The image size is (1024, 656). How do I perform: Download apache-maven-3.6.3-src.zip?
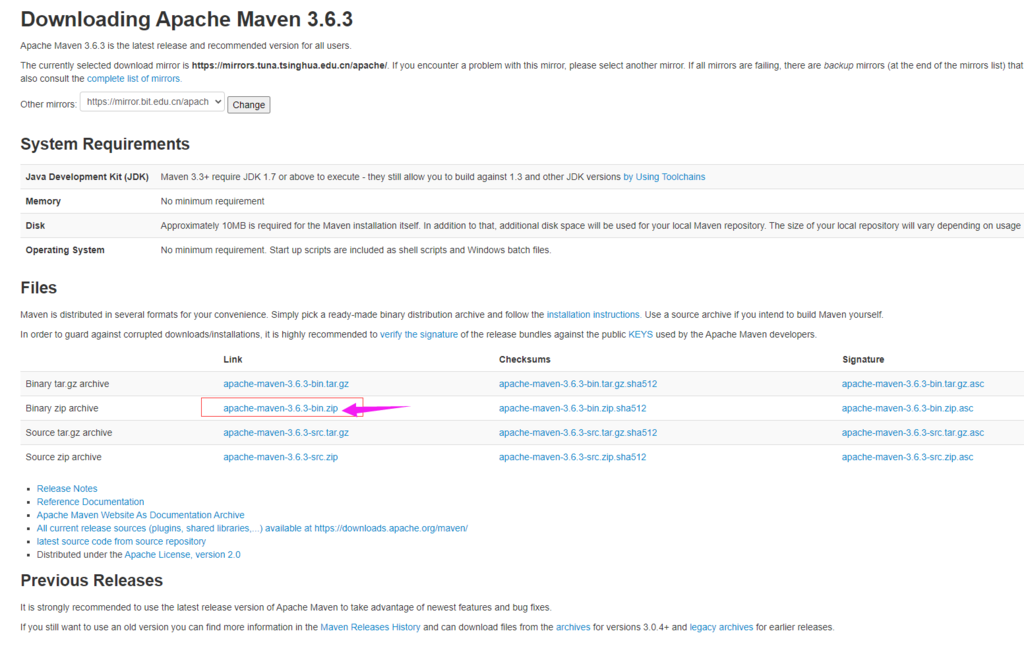pos(281,457)
